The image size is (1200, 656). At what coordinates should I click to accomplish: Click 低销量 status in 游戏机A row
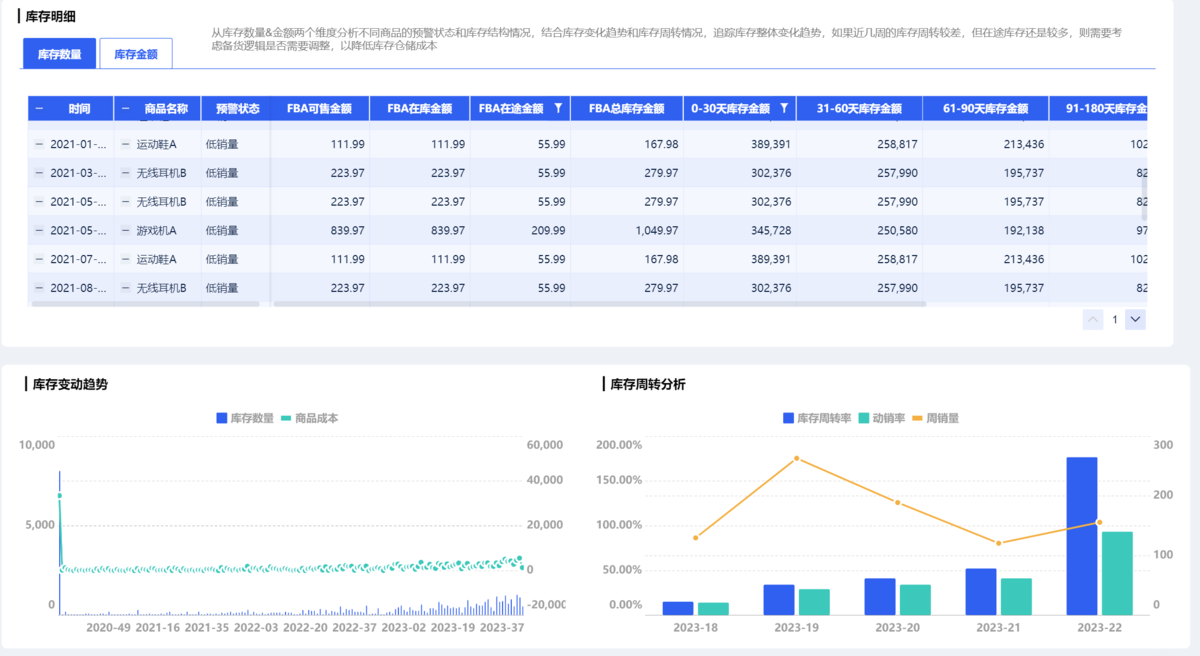pyautogui.click(x=222, y=230)
